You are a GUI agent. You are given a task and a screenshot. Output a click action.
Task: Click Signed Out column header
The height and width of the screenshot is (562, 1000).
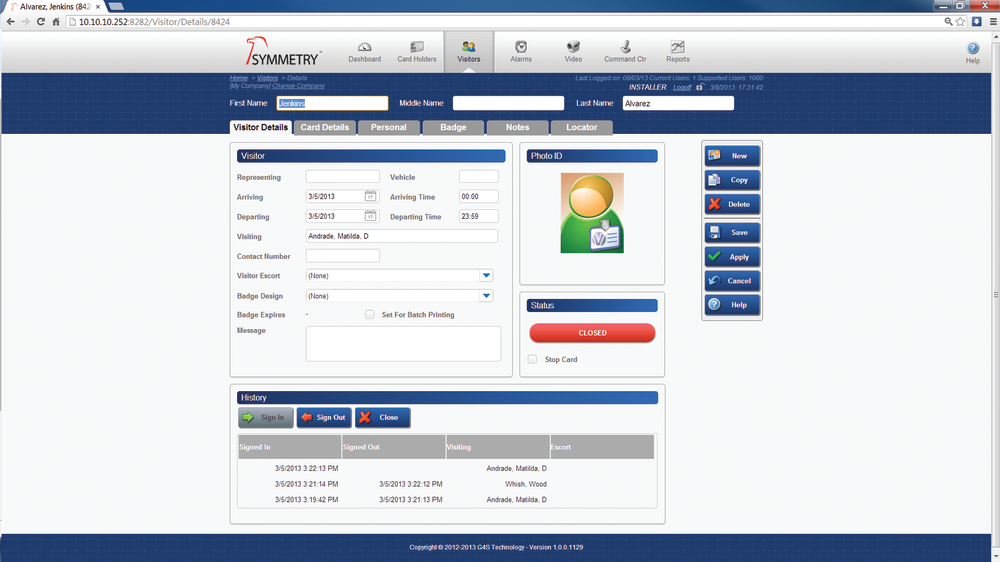(393, 447)
